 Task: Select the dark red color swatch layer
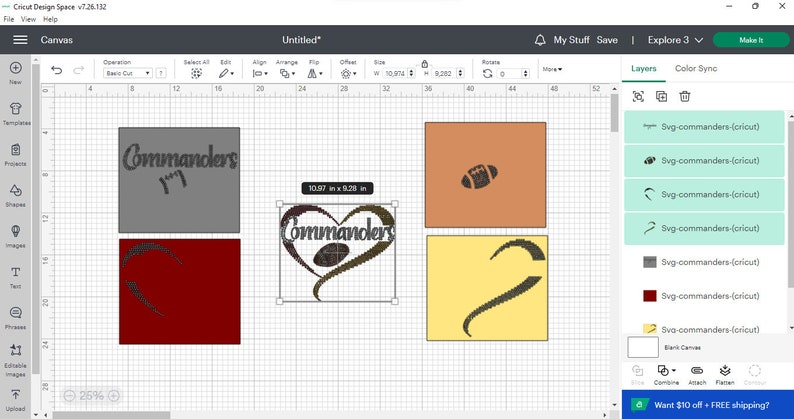point(704,296)
